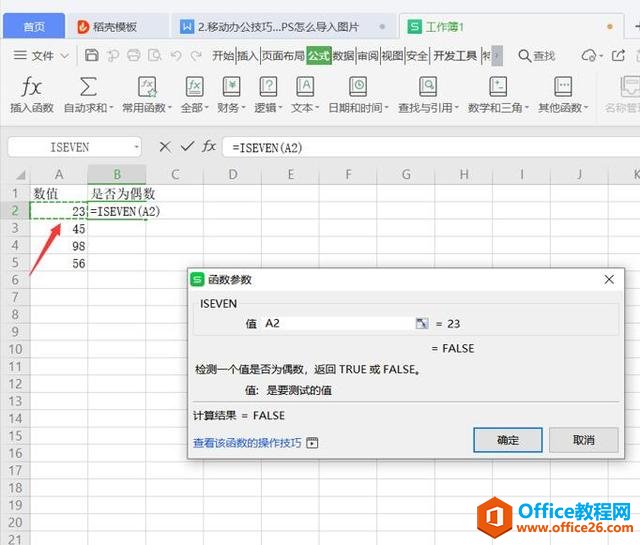Select row 3 header
640x545 pixels.
pyautogui.click(x=15, y=228)
